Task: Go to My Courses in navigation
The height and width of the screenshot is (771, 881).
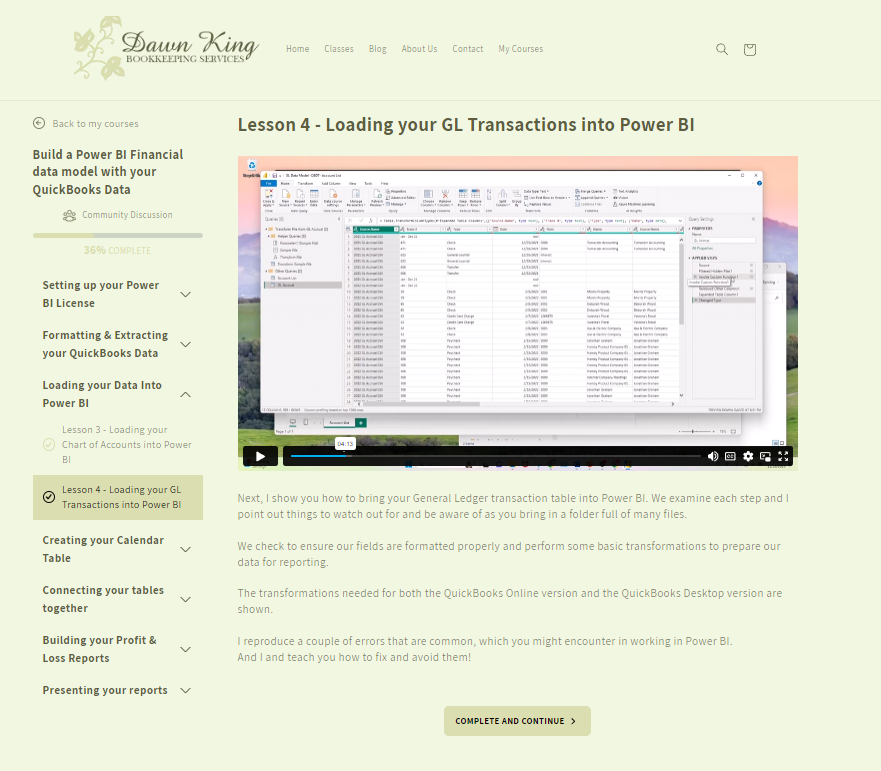Action: pos(520,49)
